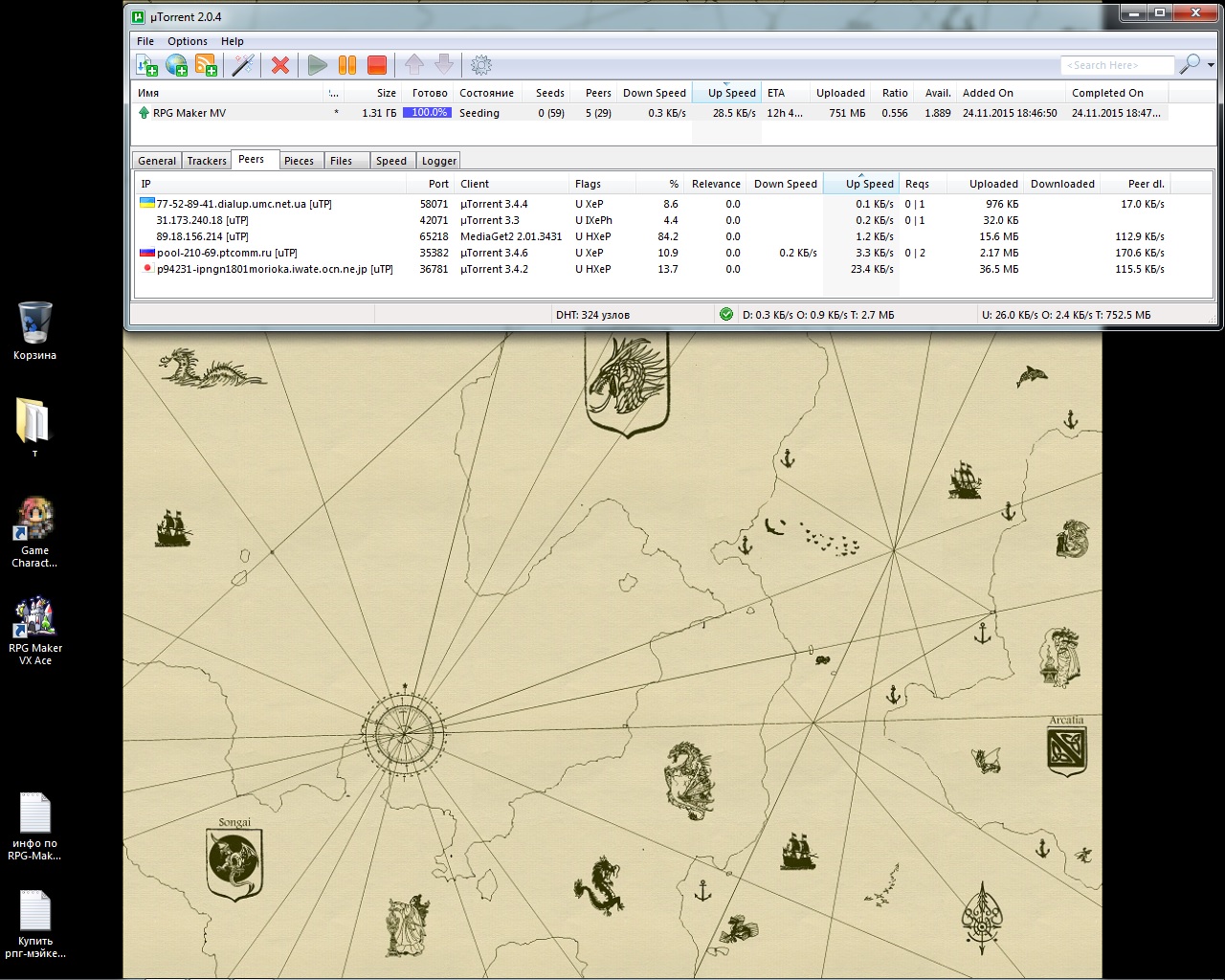Open the Корзина recycle bin desktop icon
1225x980 pixels.
(34, 330)
